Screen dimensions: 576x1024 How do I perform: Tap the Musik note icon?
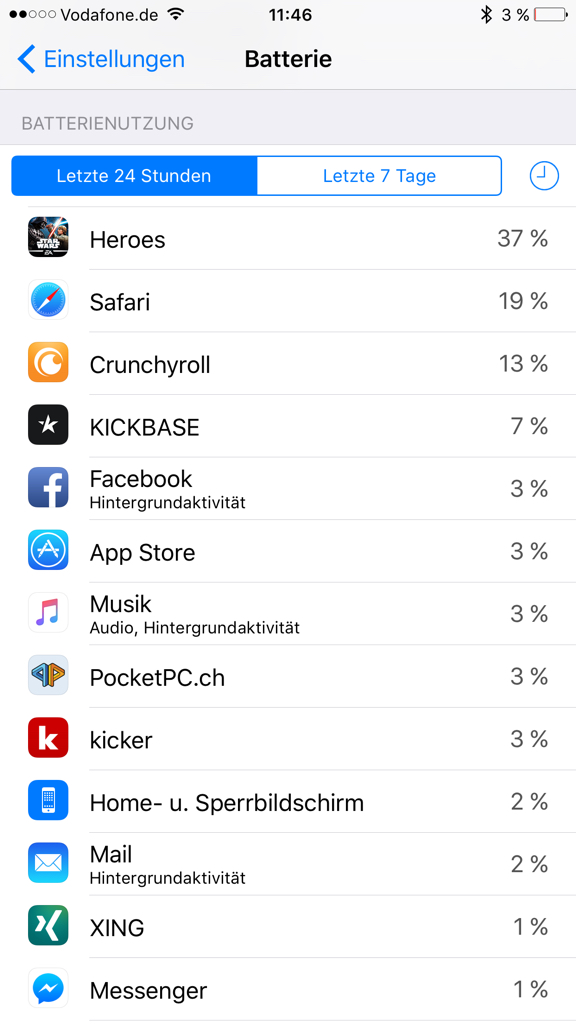click(48, 613)
